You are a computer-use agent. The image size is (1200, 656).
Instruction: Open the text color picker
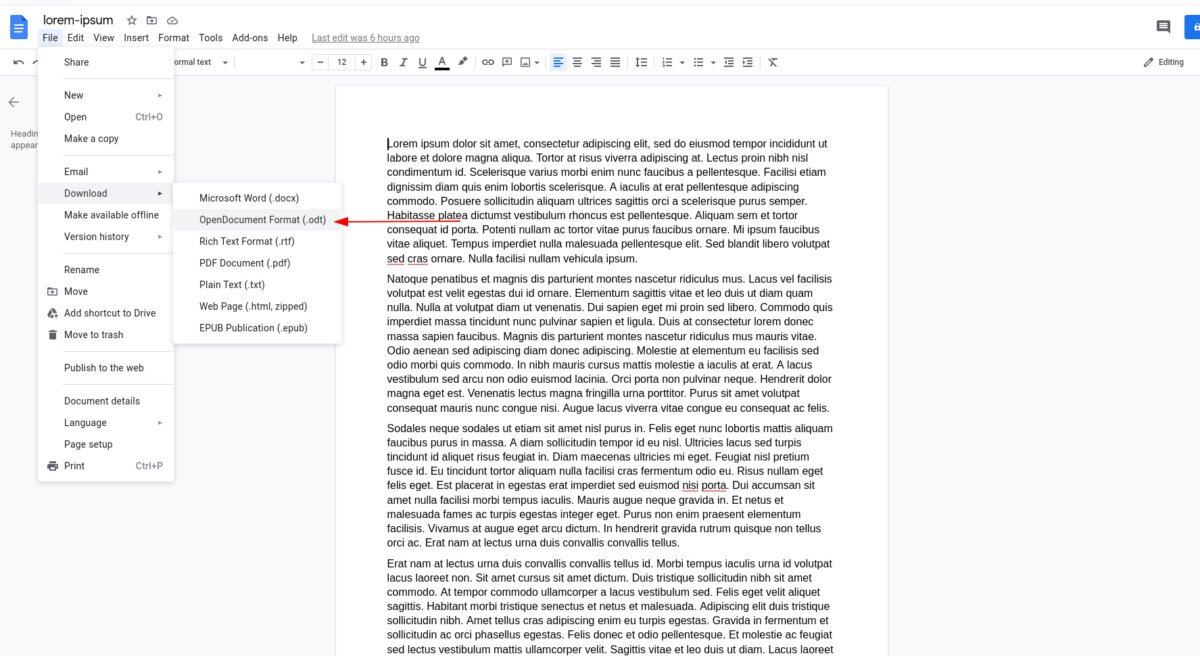[442, 62]
